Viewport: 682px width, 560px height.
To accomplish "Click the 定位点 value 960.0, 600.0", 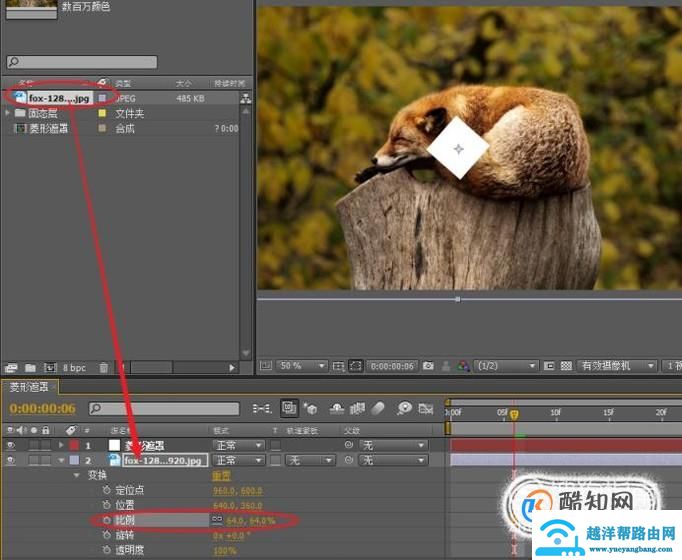I will pyautogui.click(x=237, y=491).
